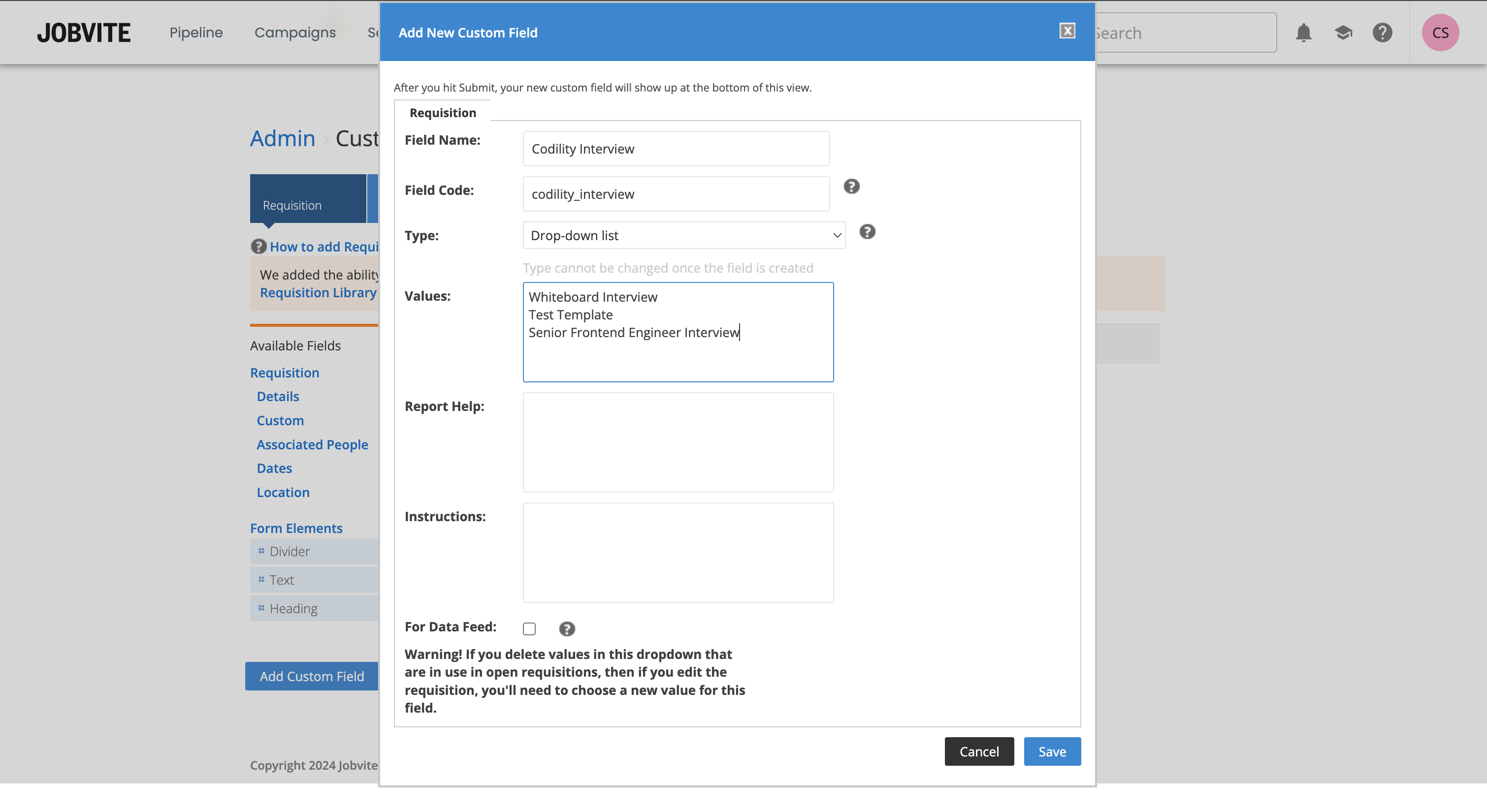This screenshot has height=812, width=1487.
Task: Click the Field Code input
Action: pos(676,194)
